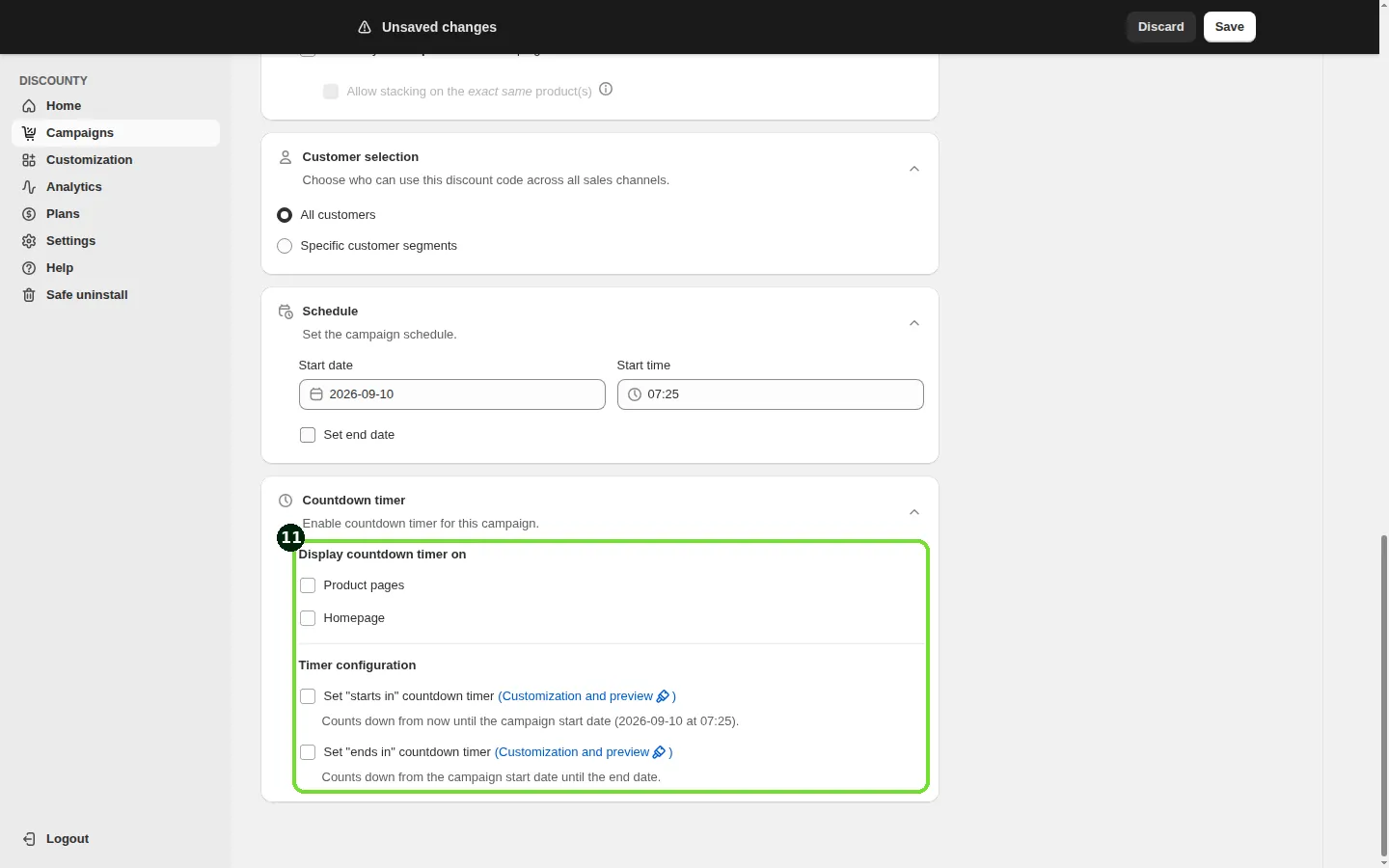Enable the Set end date checkbox

point(308,435)
